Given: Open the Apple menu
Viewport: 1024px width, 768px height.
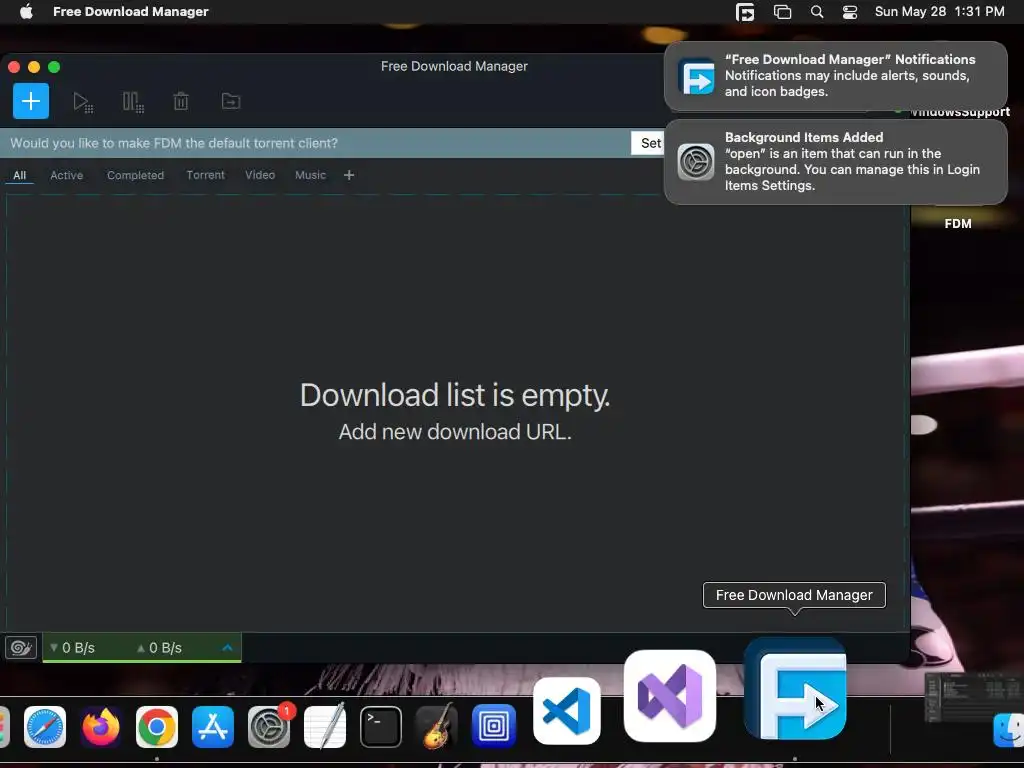Looking at the screenshot, I should 26,12.
